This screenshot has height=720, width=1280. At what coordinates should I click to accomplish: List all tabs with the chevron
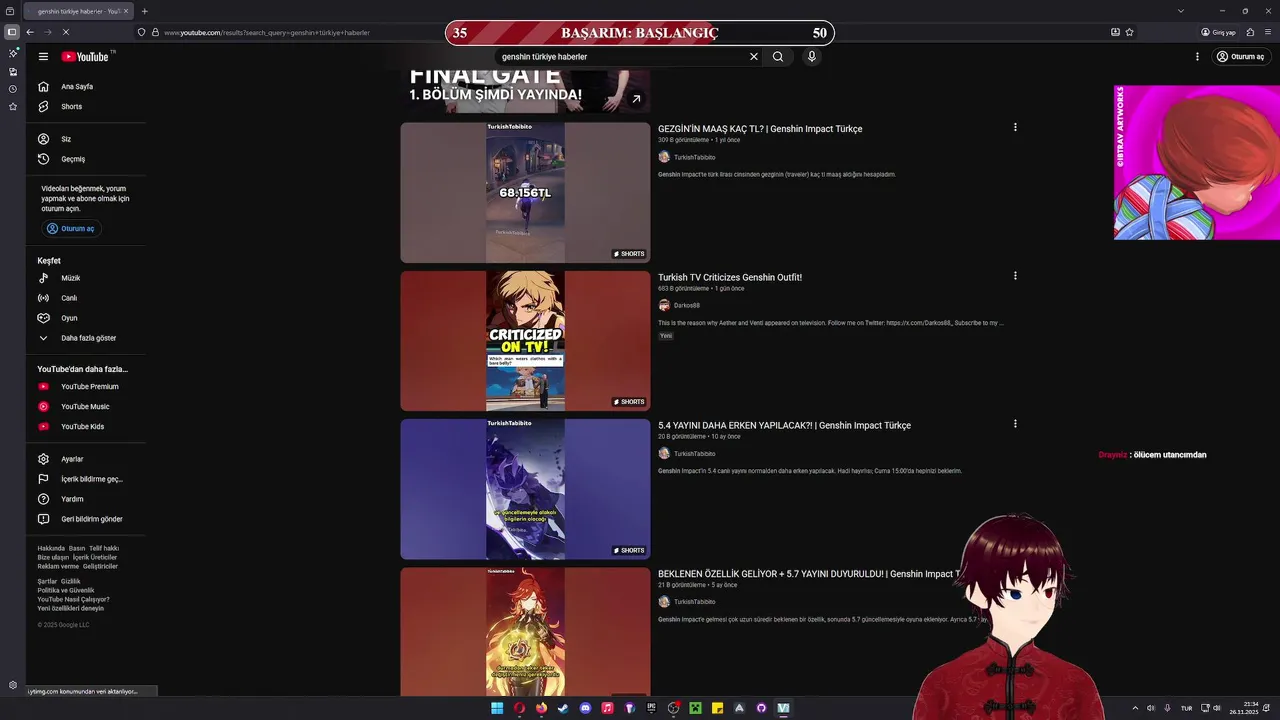point(1181,11)
